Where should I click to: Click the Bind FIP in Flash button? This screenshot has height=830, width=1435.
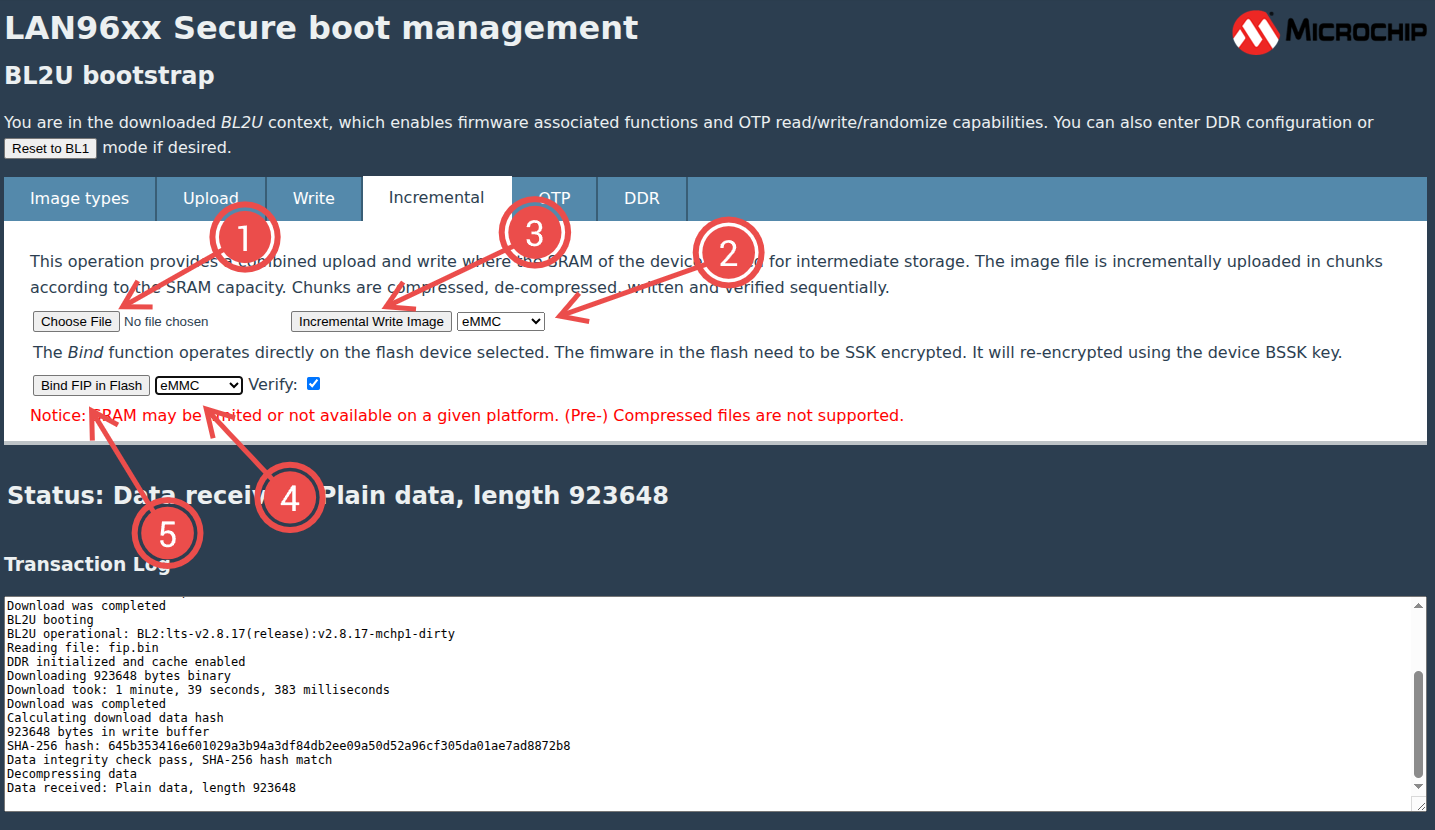[91, 385]
